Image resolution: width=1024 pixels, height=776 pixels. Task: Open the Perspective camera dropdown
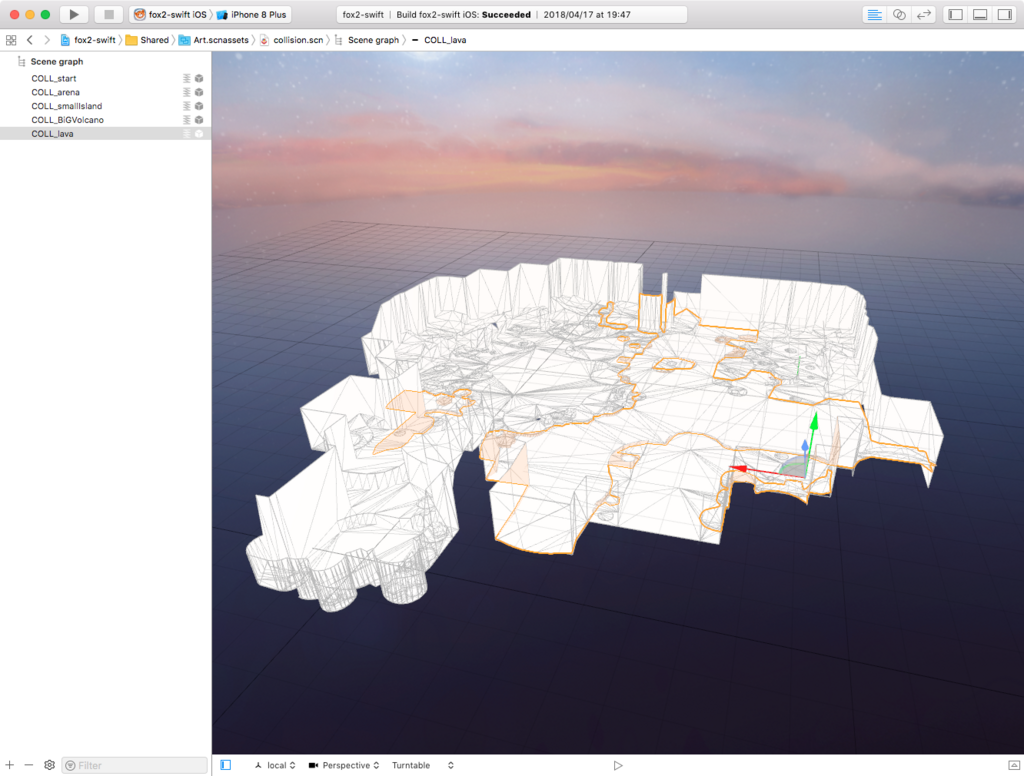(345, 765)
